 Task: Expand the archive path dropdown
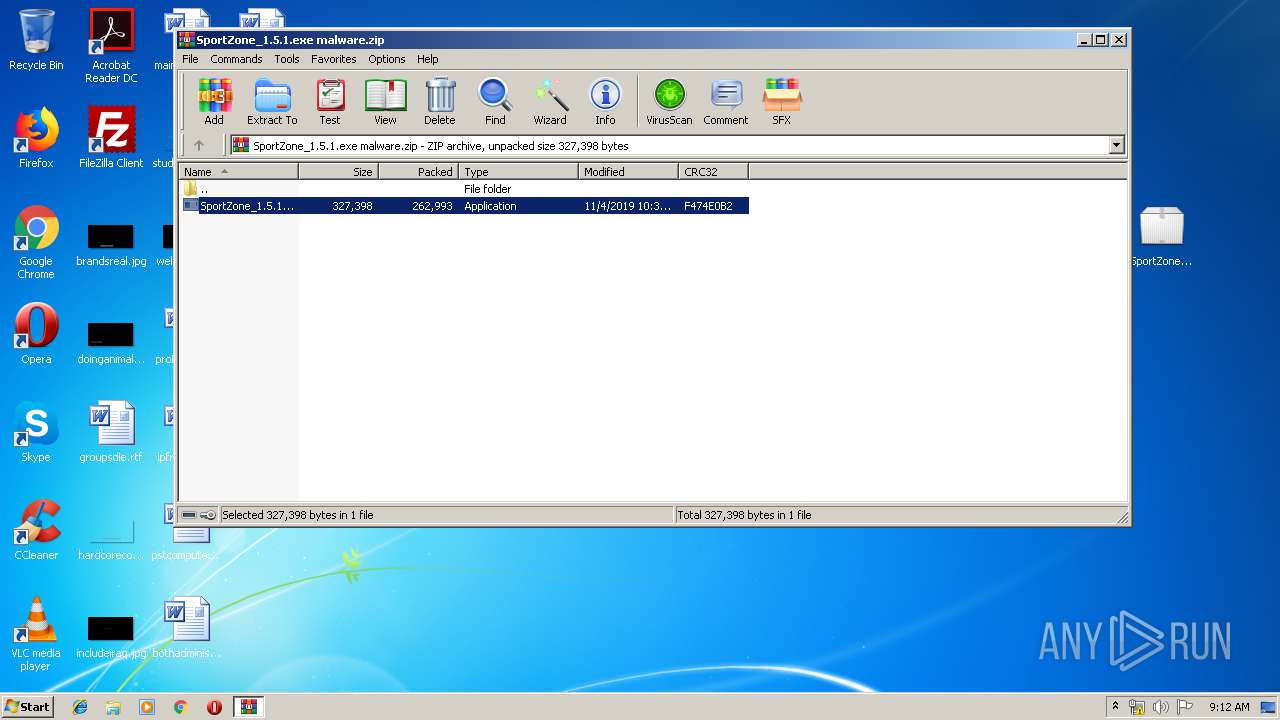click(x=1117, y=145)
